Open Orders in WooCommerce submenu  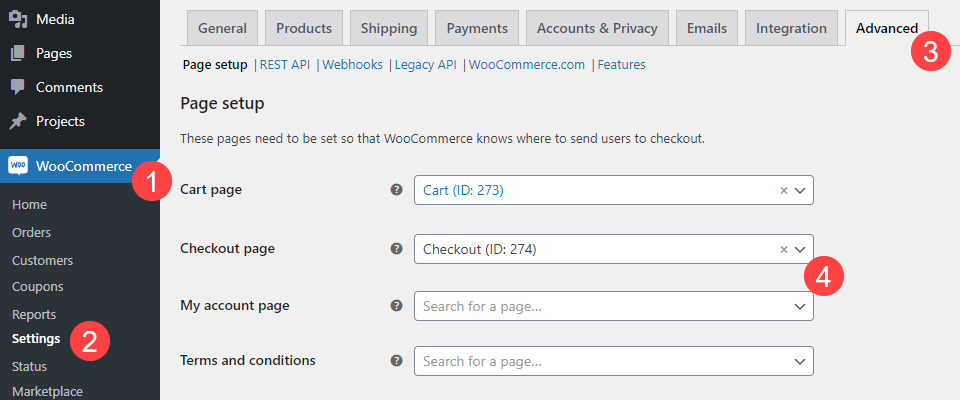pos(31,232)
